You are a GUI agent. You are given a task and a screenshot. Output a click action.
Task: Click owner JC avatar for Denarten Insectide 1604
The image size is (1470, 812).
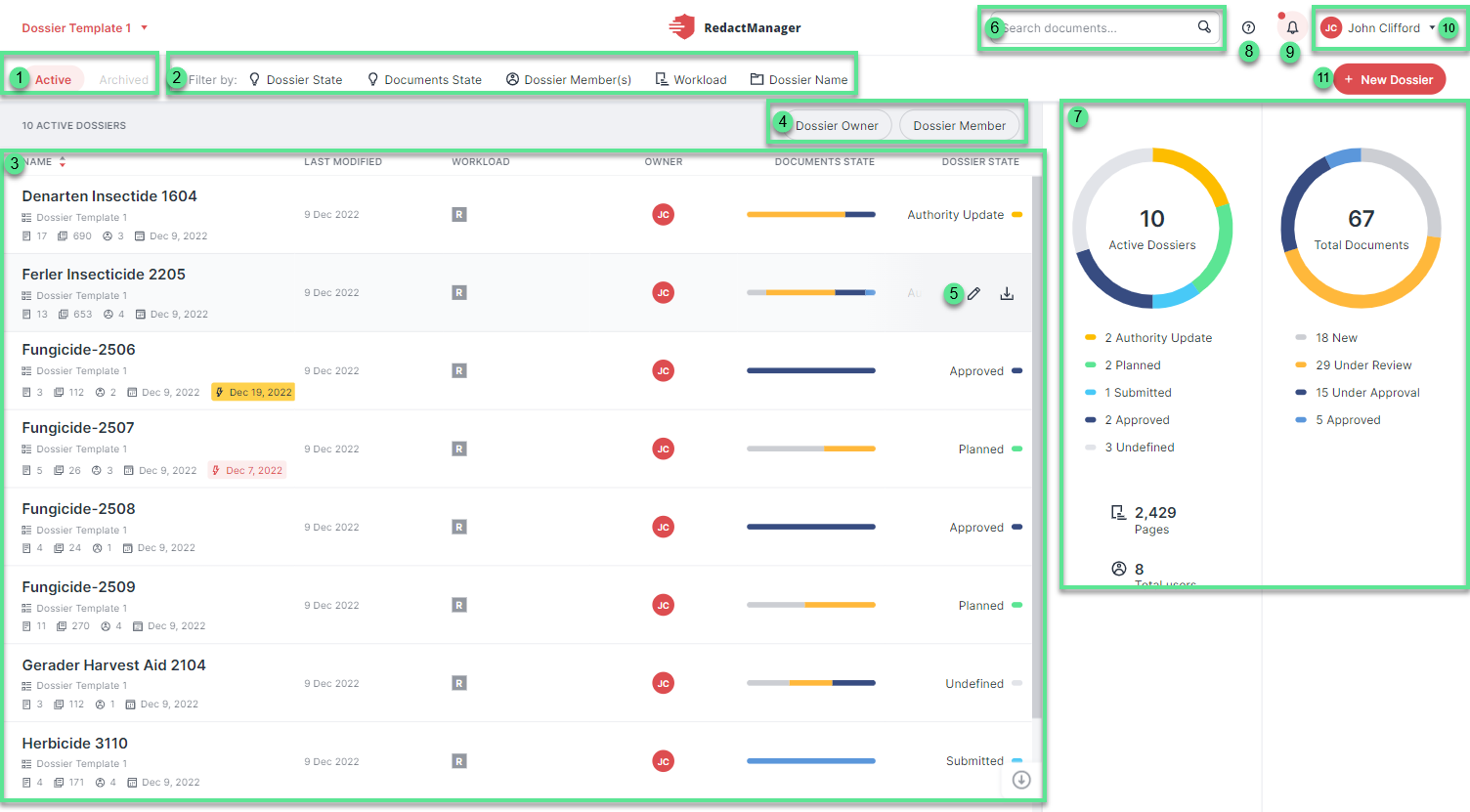663,214
